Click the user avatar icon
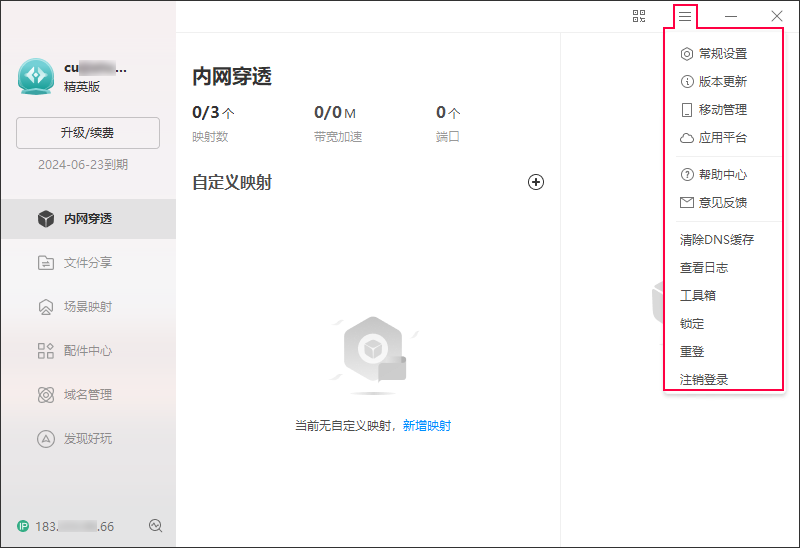The height and width of the screenshot is (548, 800). tap(36, 76)
